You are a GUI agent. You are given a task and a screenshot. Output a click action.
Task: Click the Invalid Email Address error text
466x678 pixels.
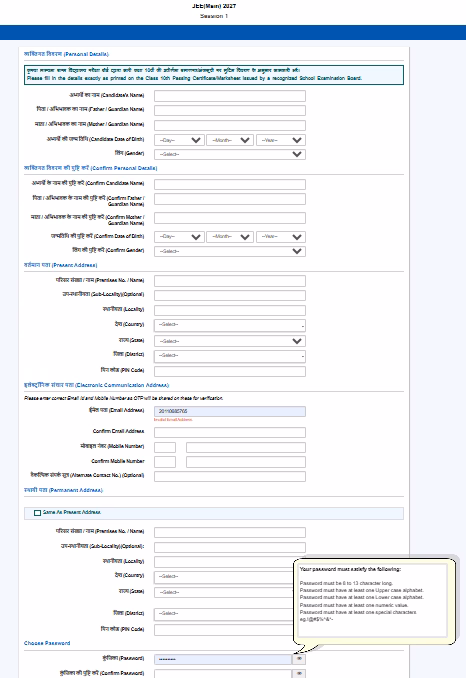[x=173, y=420]
